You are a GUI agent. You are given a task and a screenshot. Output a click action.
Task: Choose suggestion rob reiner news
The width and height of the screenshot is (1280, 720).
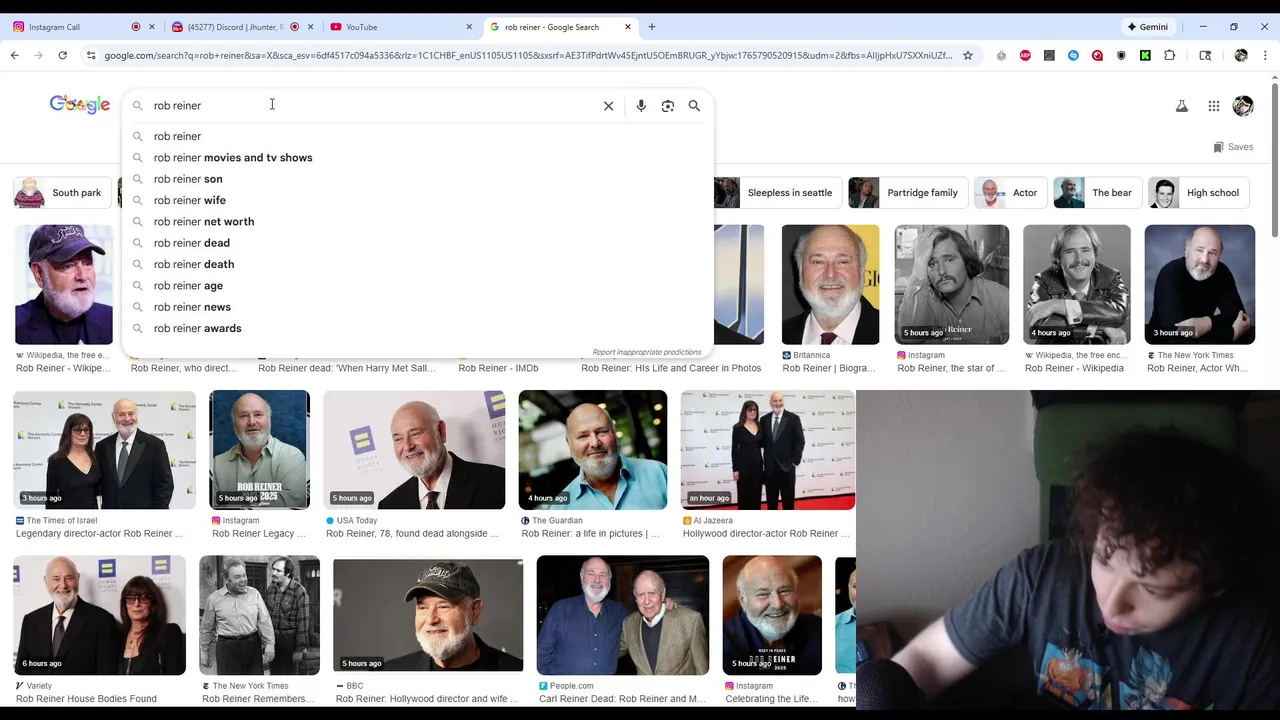point(417,307)
